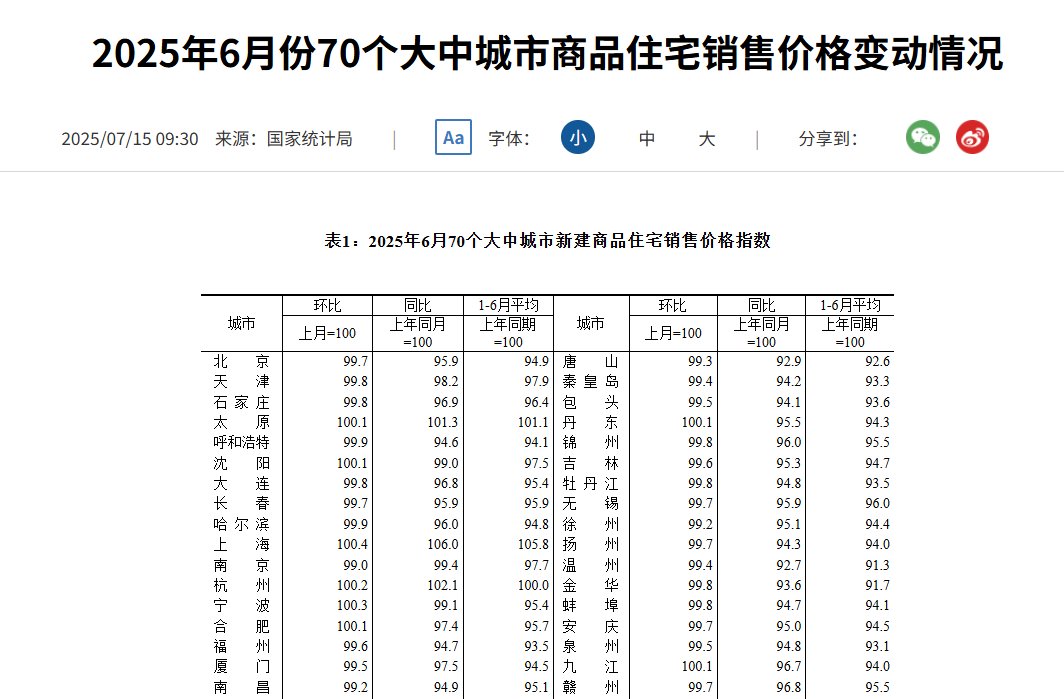Click the left 城市 column header
The width and height of the screenshot is (1064, 699).
click(x=241, y=324)
